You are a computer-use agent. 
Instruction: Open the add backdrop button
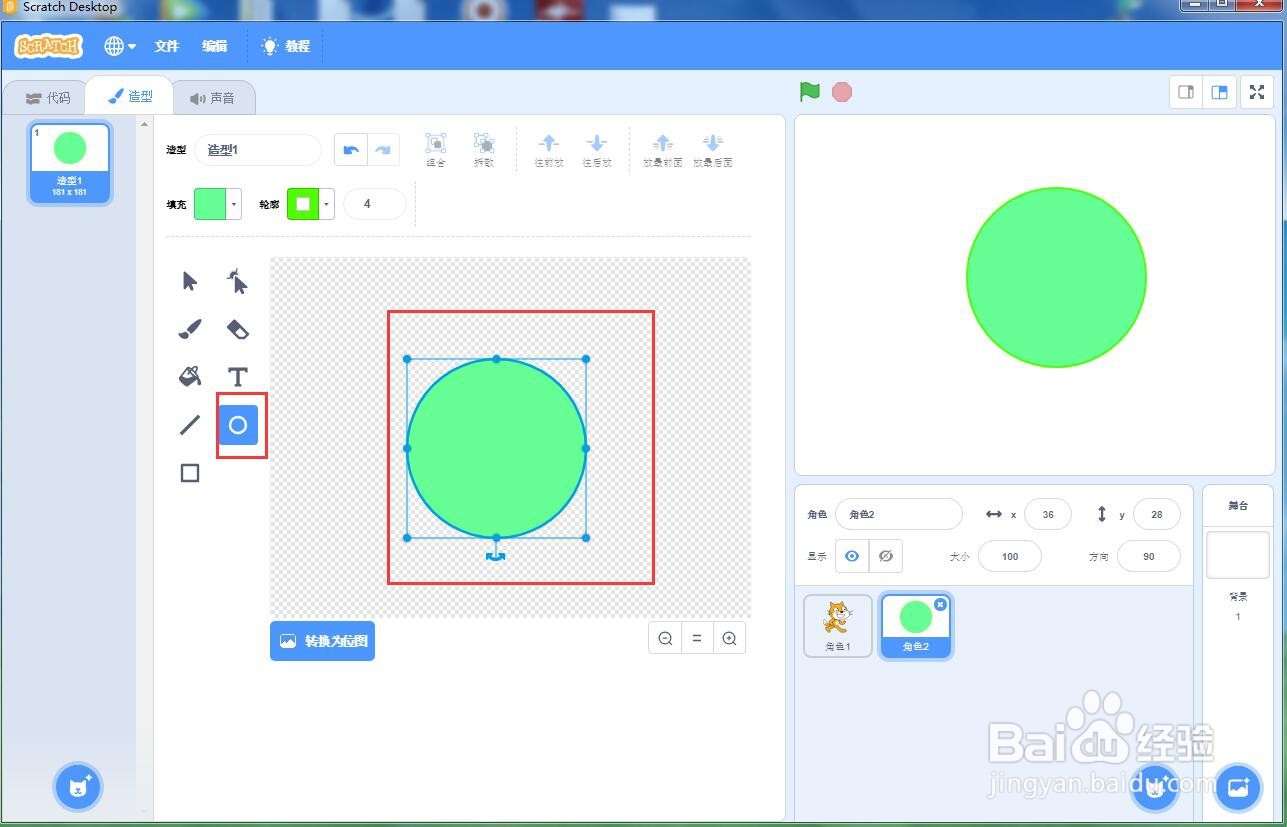(x=1238, y=787)
